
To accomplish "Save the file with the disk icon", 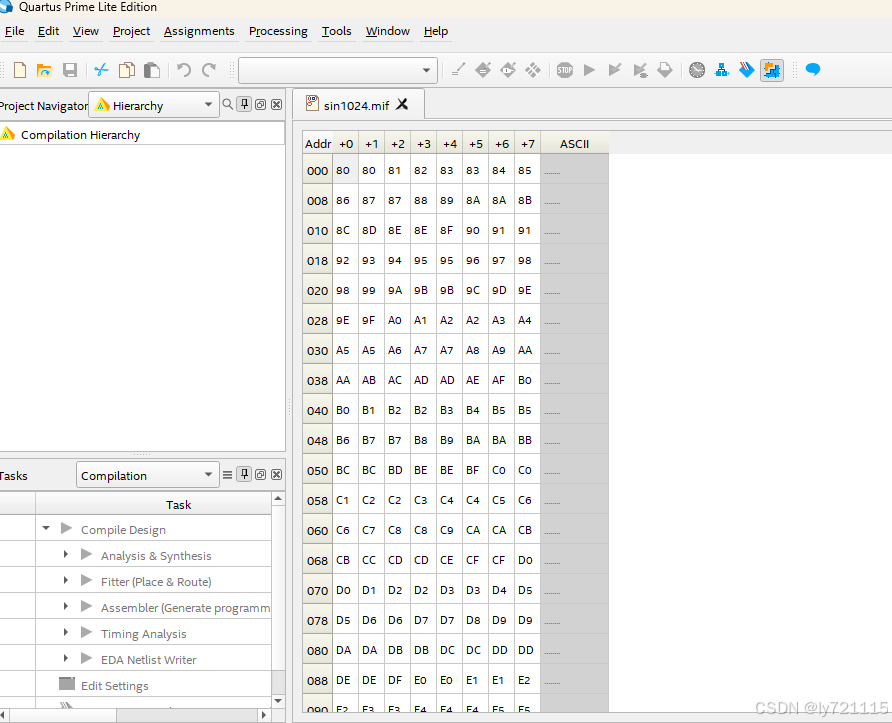I will 69,70.
